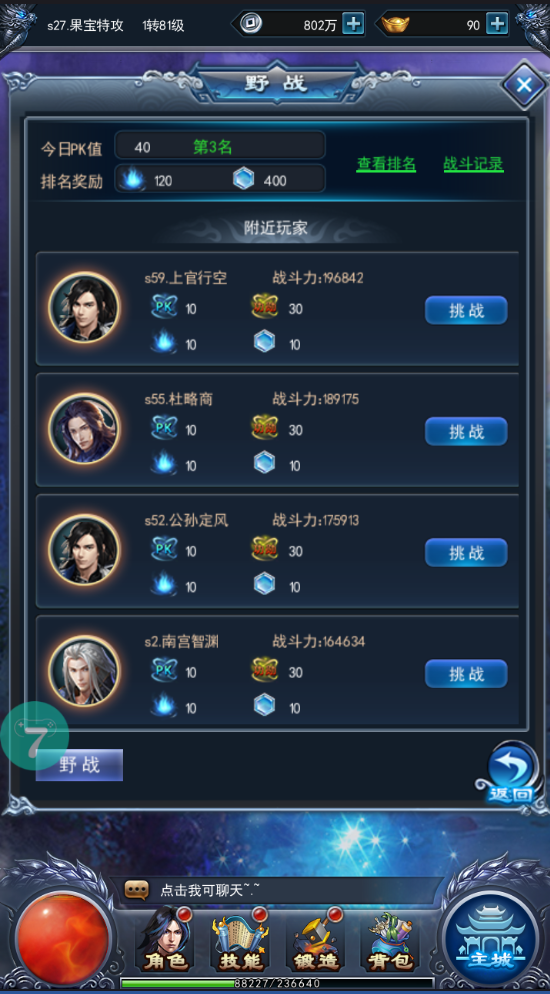Open chat via speech bubble icon
550x994 pixels.
pyautogui.click(x=136, y=891)
